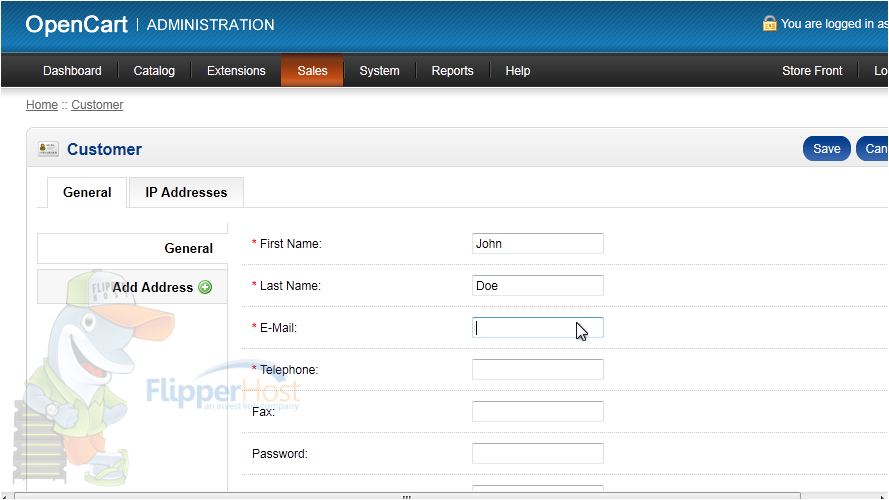This screenshot has height=500, width=889.
Task: Click the ADMINISTRATION header text
Action: coord(210,25)
